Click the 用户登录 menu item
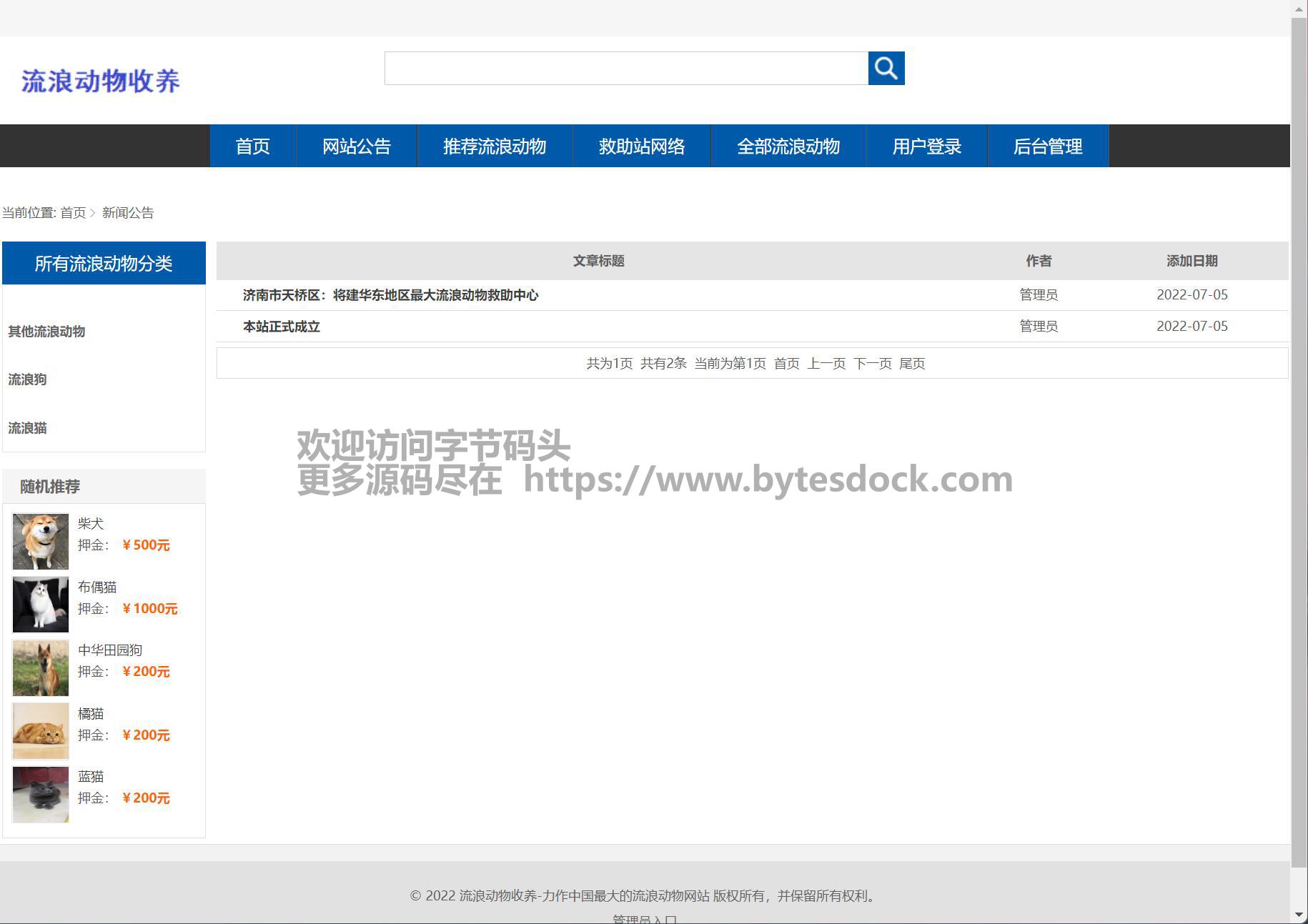1308x924 pixels. [926, 146]
